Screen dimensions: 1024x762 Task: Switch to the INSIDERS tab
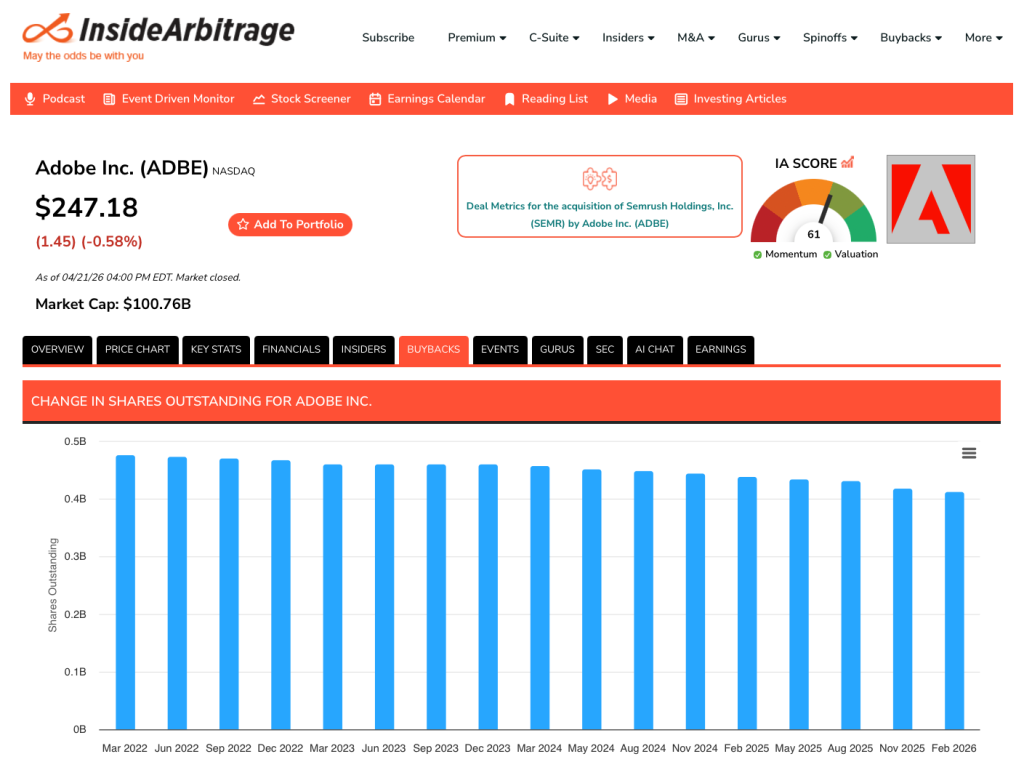[364, 349]
